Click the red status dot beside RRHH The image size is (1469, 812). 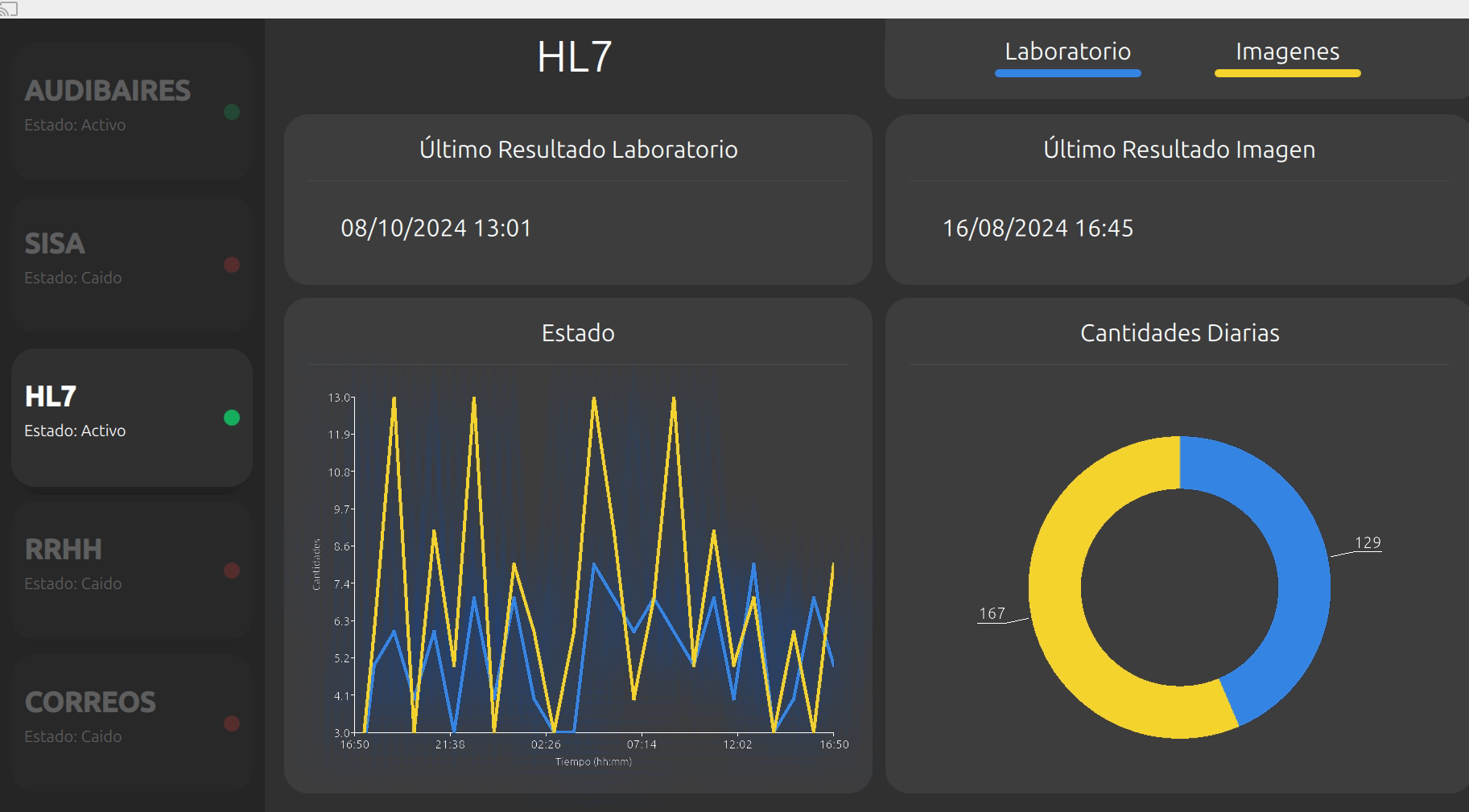click(x=232, y=571)
